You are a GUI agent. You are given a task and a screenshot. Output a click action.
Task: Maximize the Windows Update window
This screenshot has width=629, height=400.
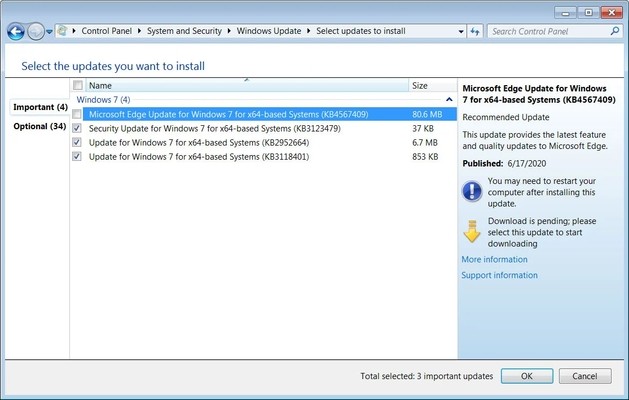point(588,13)
